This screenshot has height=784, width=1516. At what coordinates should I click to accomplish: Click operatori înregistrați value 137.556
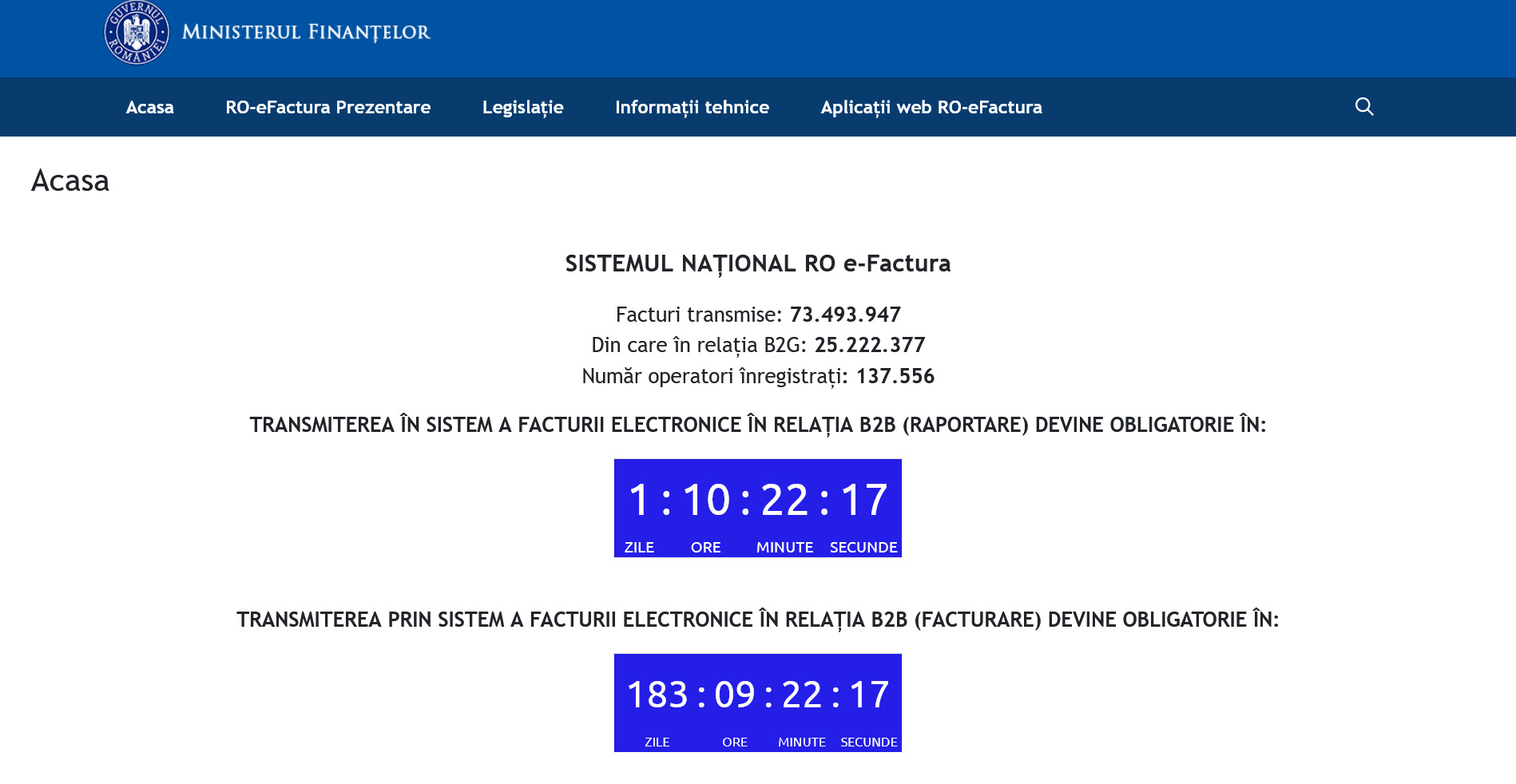895,376
